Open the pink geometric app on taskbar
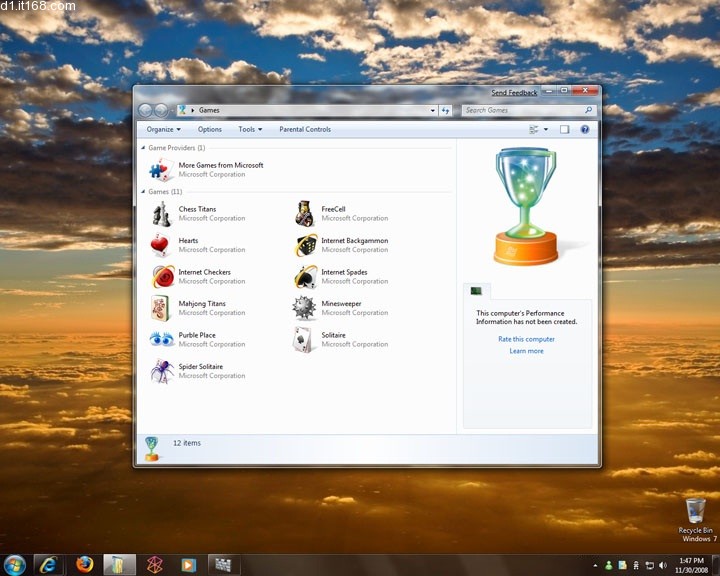The image size is (720, 576). [x=155, y=565]
